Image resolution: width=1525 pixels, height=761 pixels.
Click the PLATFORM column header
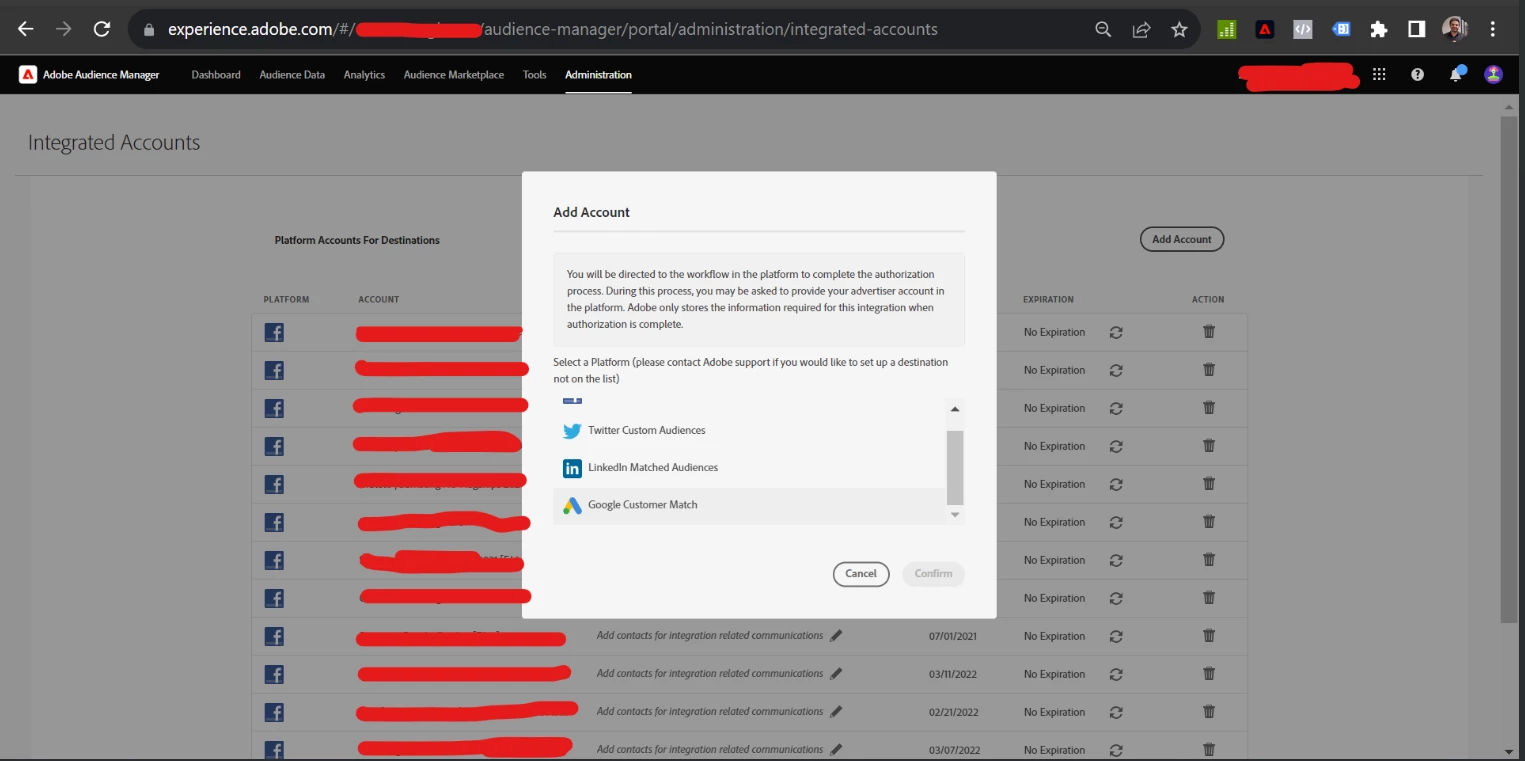coord(286,299)
